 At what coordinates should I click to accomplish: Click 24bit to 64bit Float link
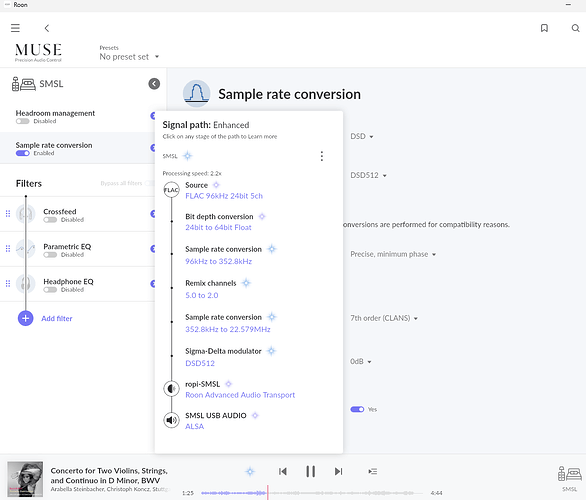[218, 227]
